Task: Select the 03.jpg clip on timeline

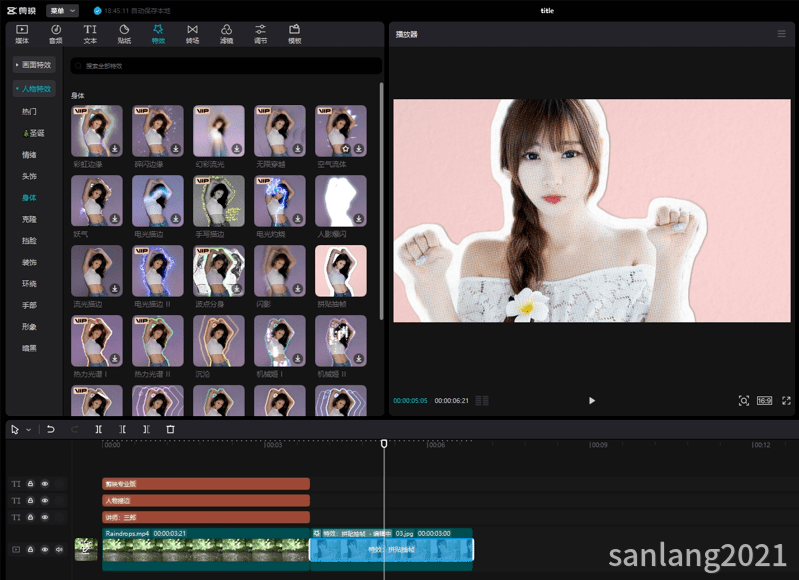Action: [392, 549]
